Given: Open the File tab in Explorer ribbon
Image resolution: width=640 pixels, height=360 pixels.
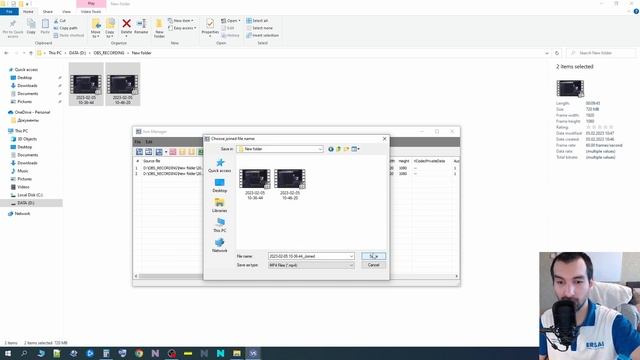Looking at the screenshot, I should pos(9,12).
